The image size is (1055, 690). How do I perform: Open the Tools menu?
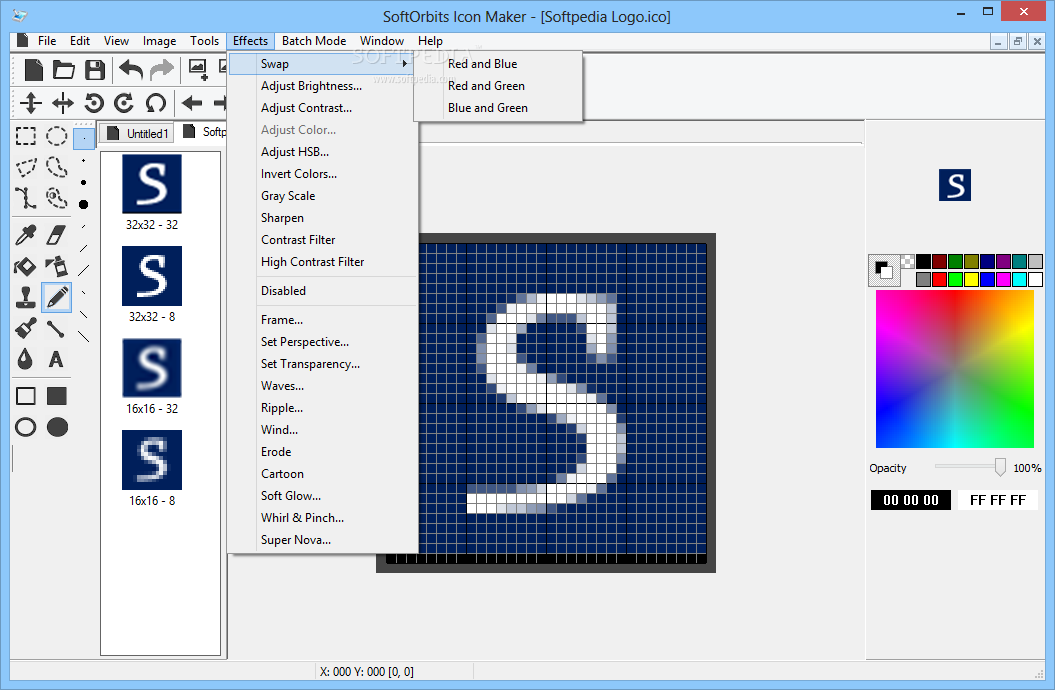click(x=205, y=41)
